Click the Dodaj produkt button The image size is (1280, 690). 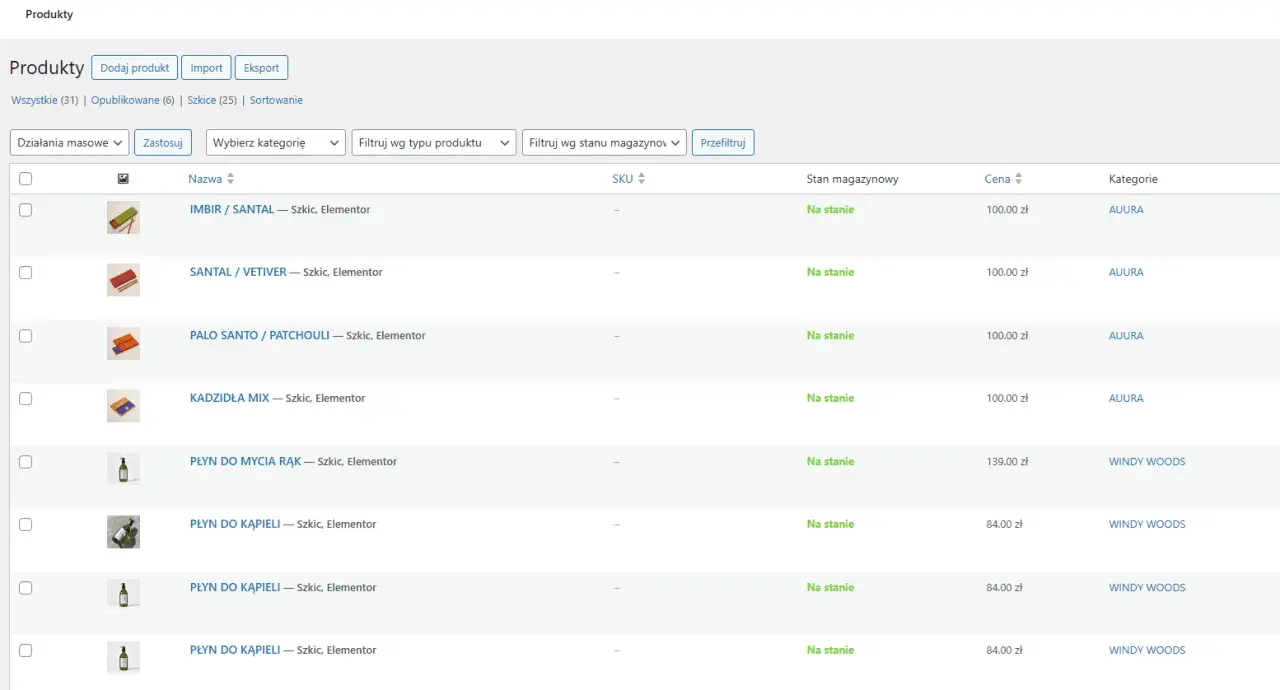[134, 68]
